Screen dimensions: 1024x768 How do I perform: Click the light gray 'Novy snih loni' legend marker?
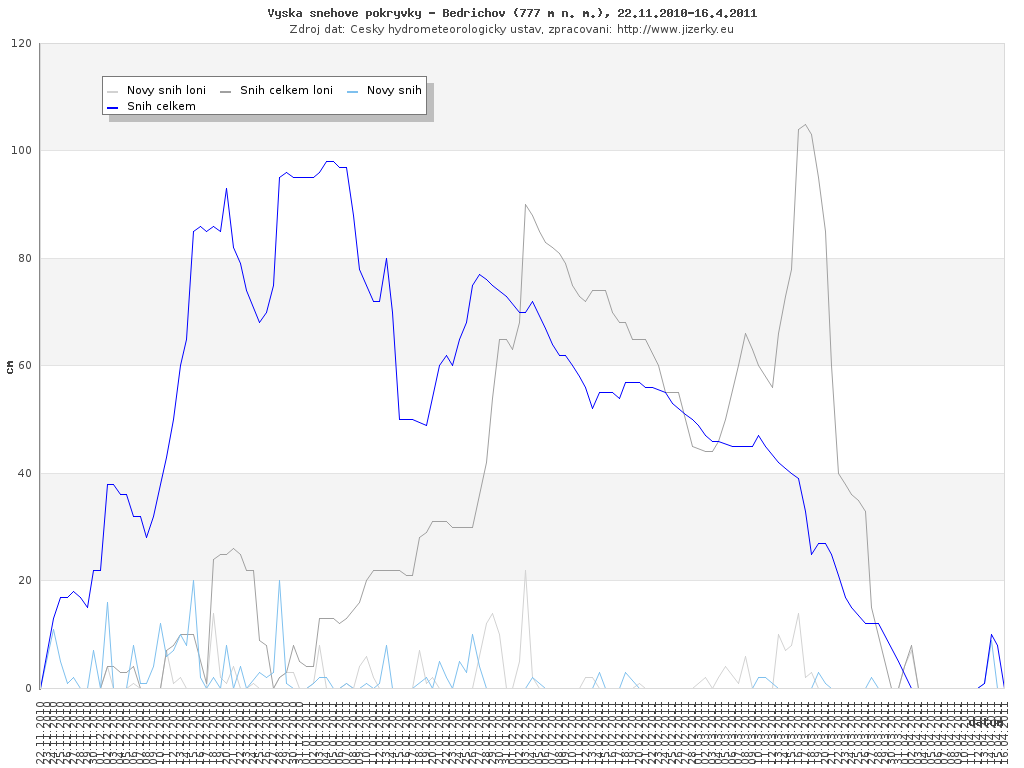(113, 90)
